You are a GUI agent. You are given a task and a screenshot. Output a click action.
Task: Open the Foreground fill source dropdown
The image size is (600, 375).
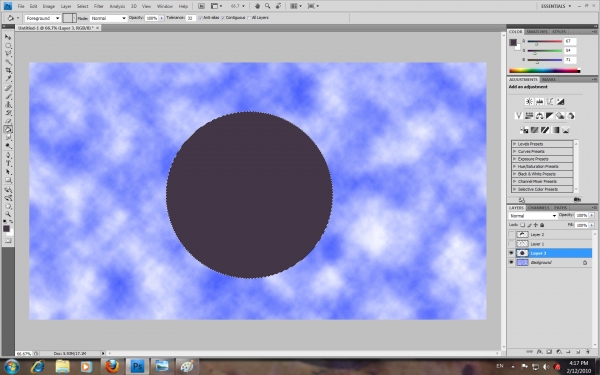pyautogui.click(x=43, y=18)
